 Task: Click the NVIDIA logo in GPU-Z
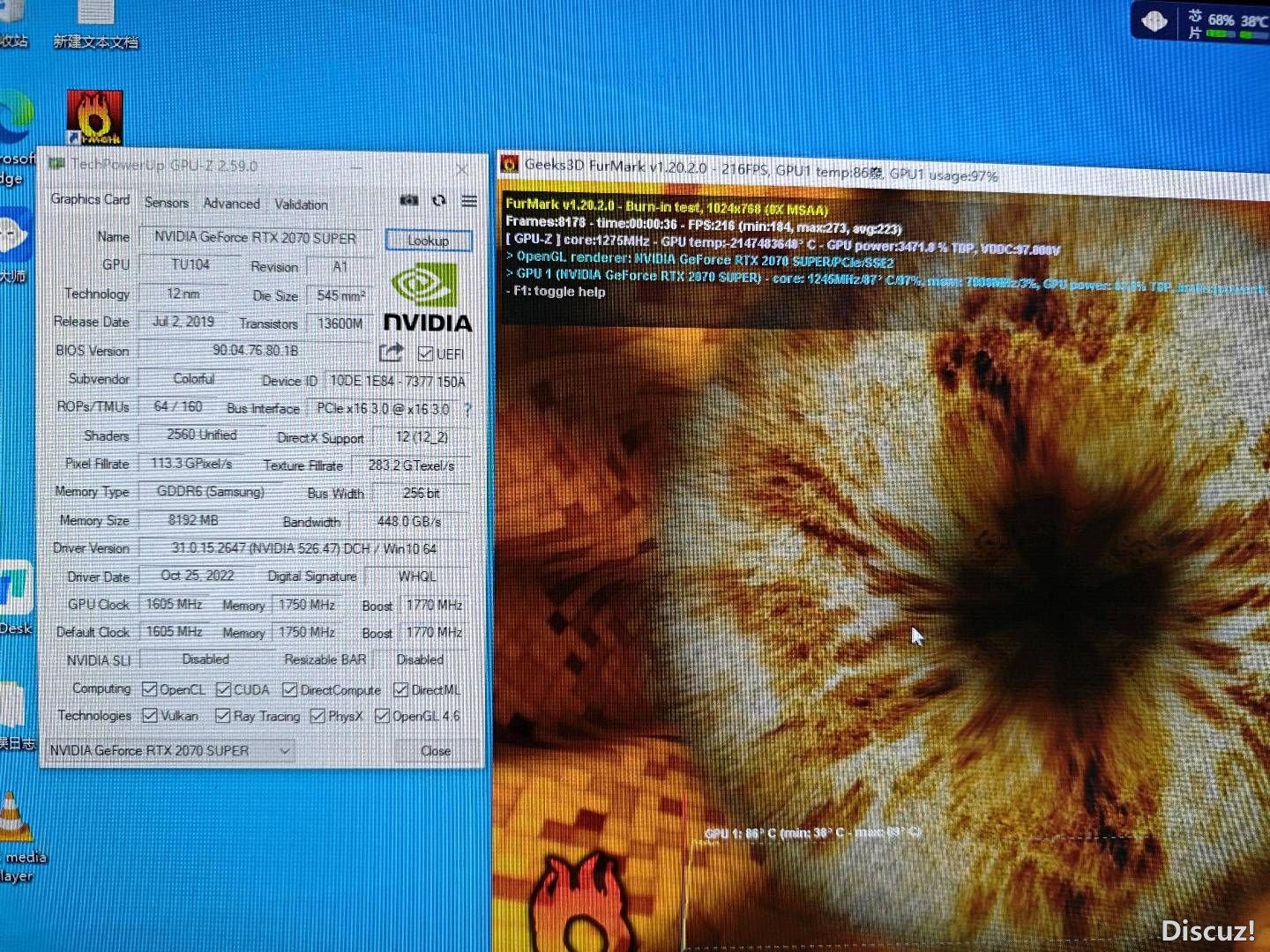[x=428, y=299]
